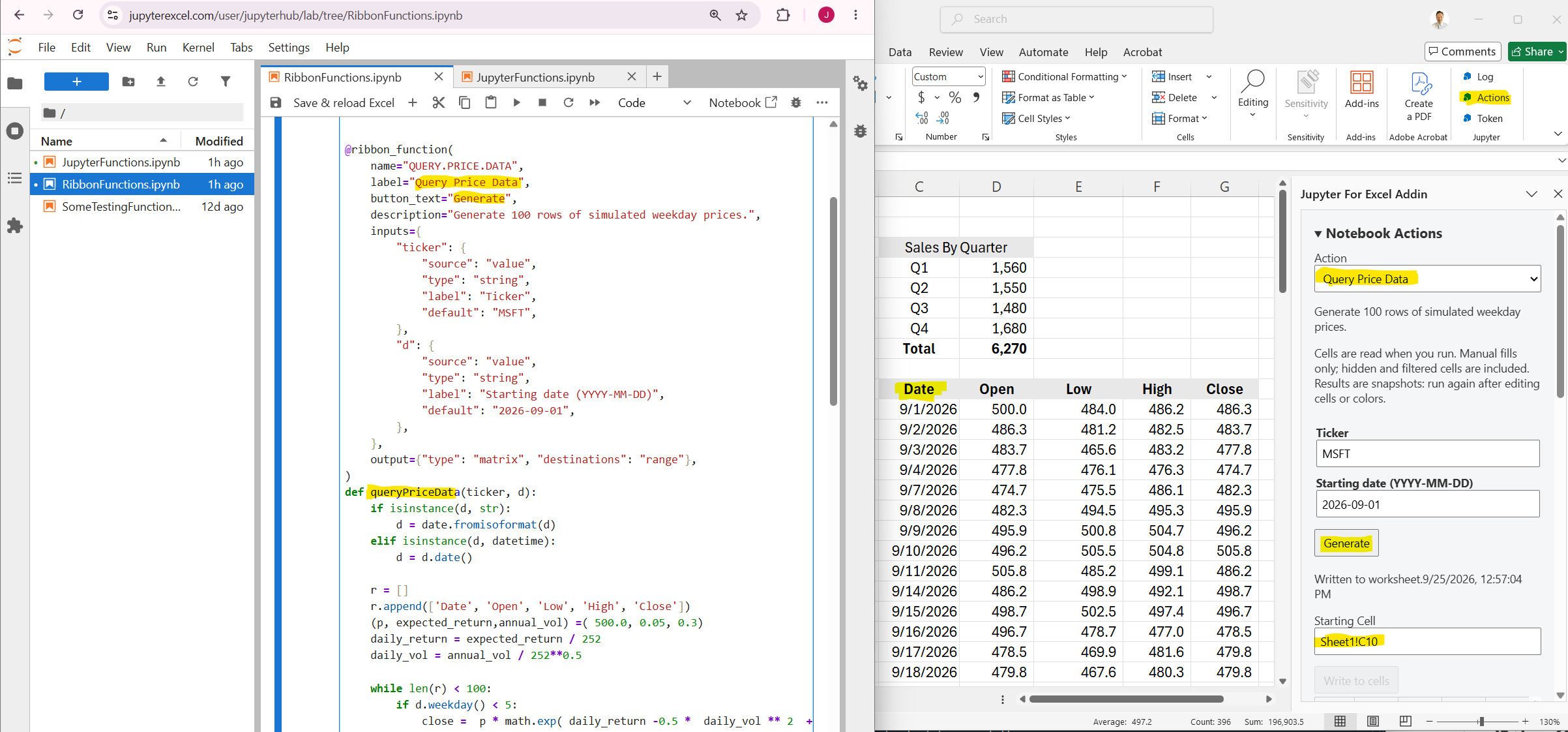Click Create a PDF in Excel ribbon
Screen dimensions: 1568x732
pos(1419,97)
